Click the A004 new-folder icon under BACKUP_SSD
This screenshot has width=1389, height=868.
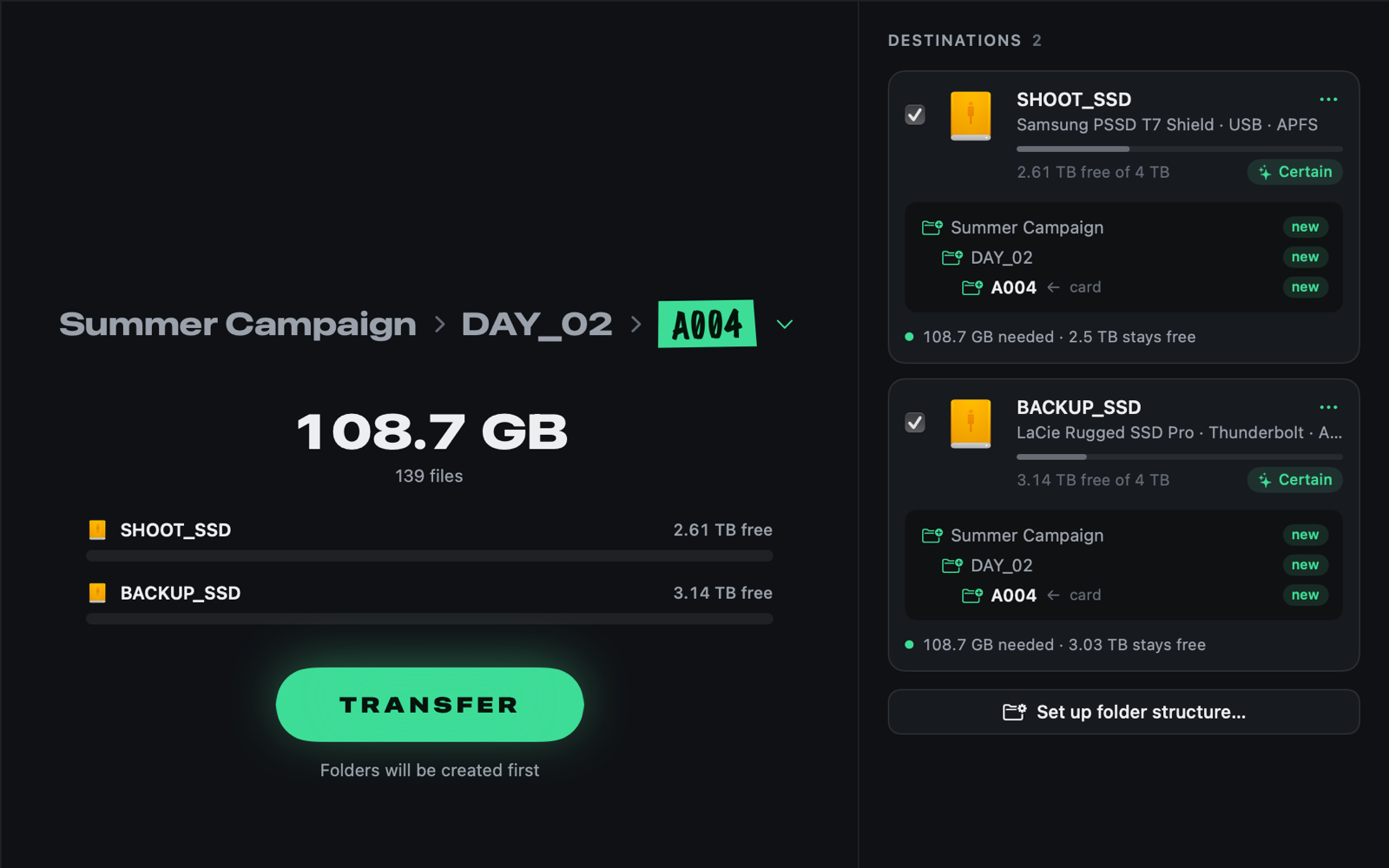[x=972, y=595]
